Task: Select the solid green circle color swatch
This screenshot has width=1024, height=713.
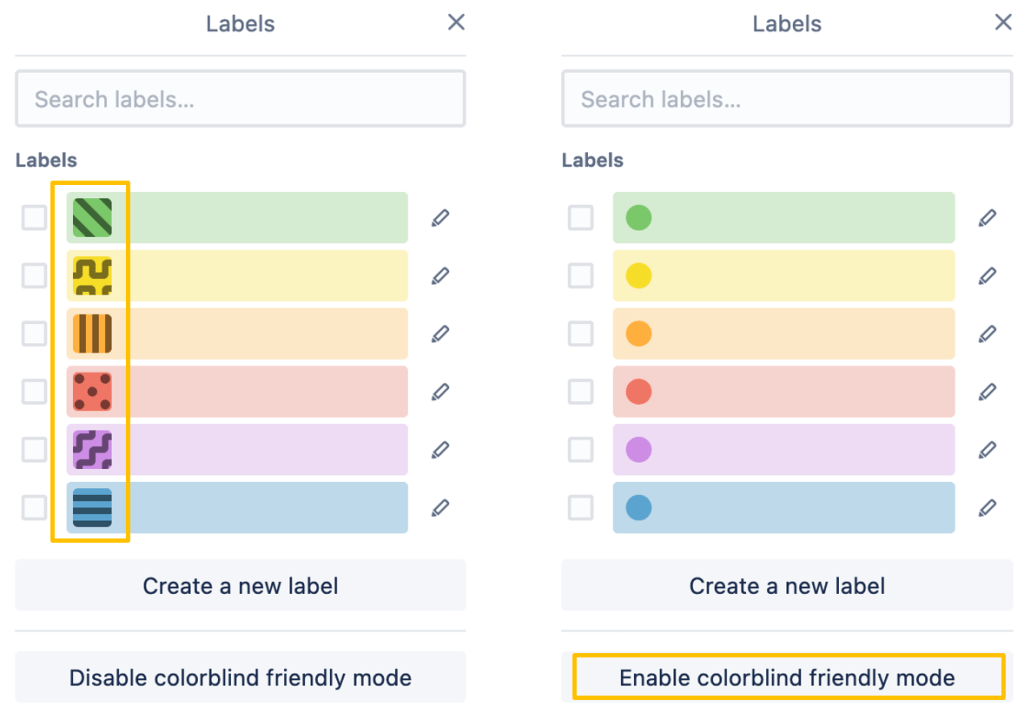Action: (638, 217)
